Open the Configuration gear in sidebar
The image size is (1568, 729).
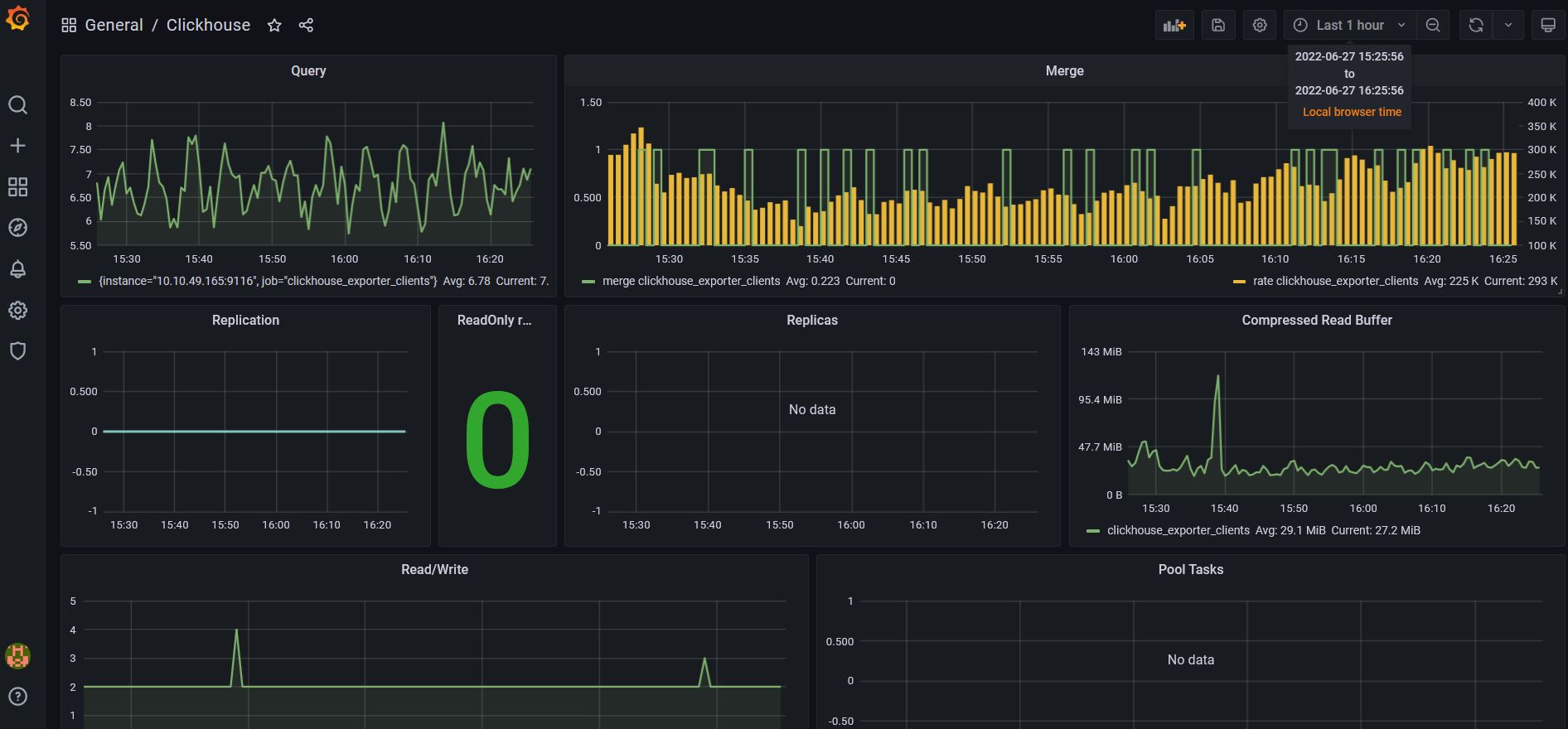[x=17, y=310]
